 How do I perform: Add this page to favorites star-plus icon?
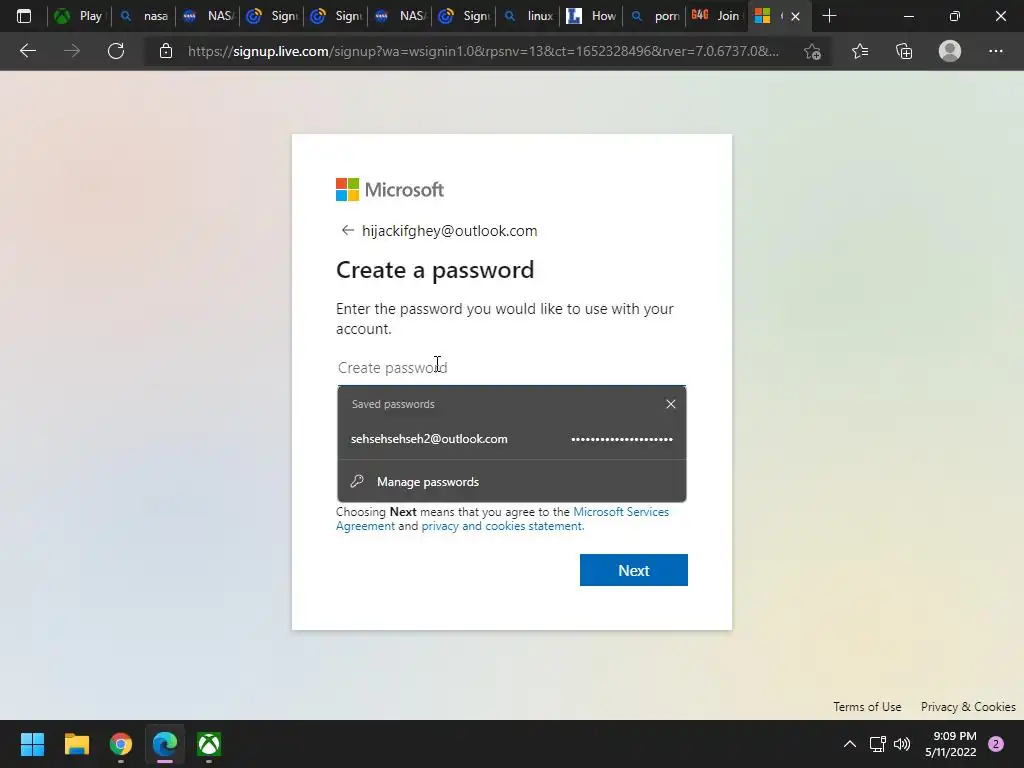[812, 51]
